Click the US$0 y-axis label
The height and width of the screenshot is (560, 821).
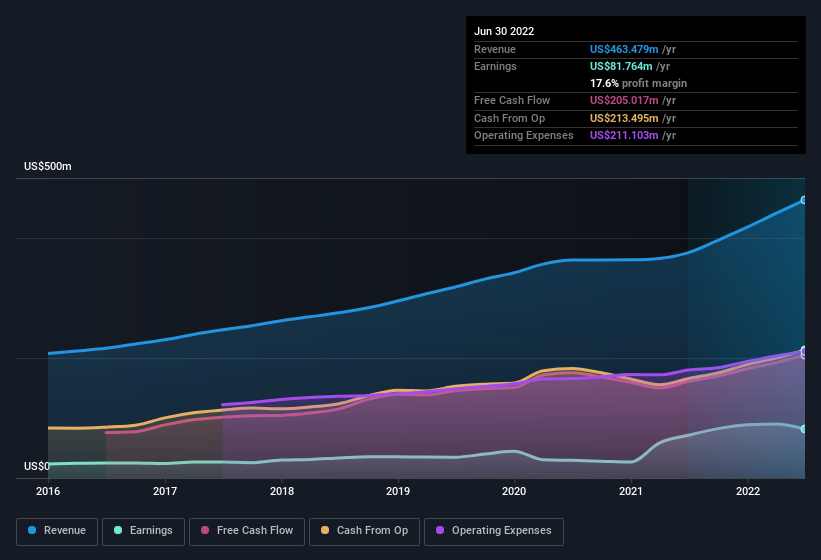coord(37,466)
